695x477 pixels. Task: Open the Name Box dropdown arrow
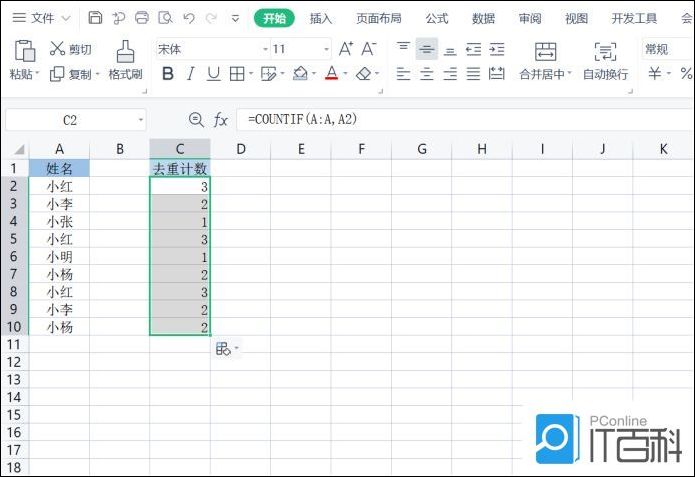[x=141, y=120]
